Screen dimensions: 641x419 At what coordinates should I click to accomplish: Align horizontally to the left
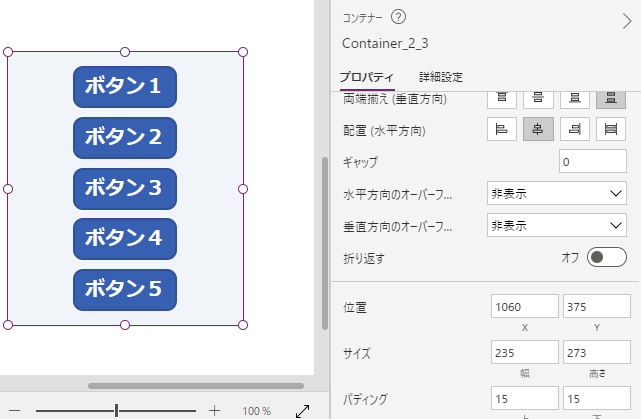pyautogui.click(x=502, y=129)
